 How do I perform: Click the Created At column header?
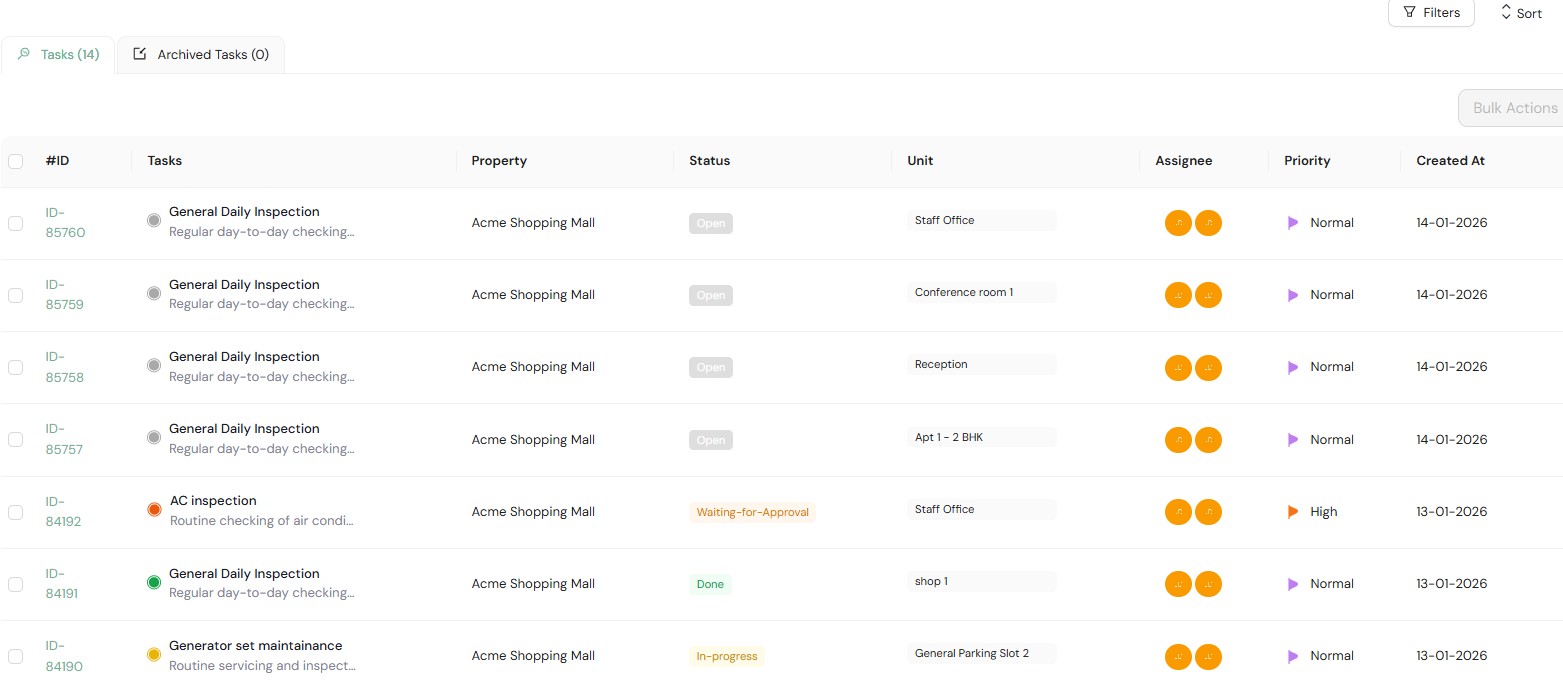(x=1450, y=160)
